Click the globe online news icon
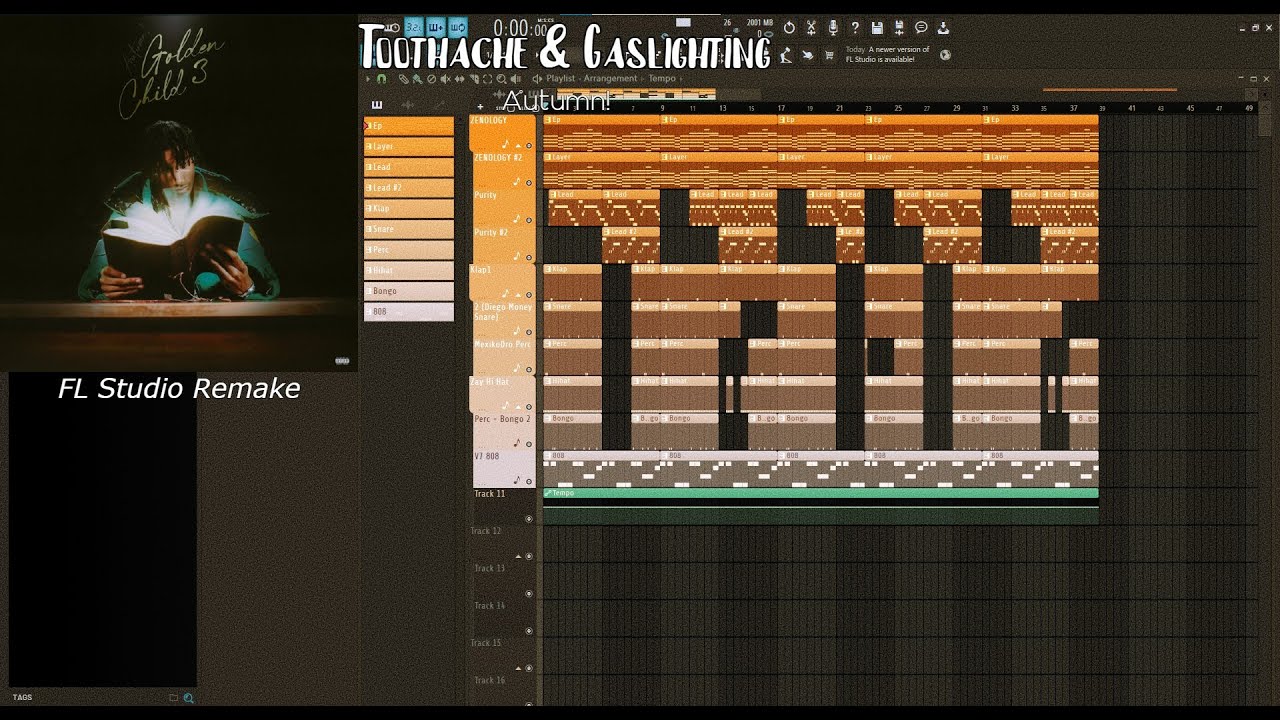1280x720 pixels. [945, 55]
